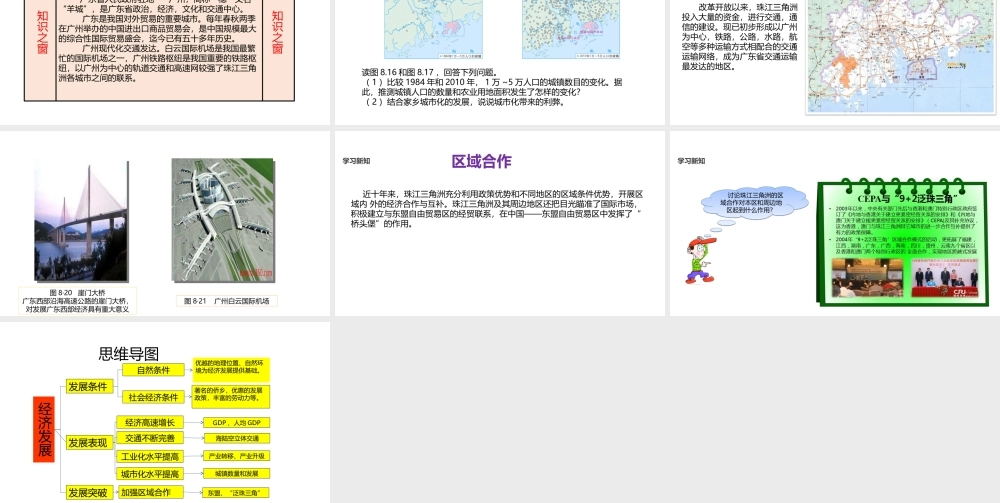Click the 发展条件 node
This screenshot has width=1000, height=503.
click(x=91, y=386)
